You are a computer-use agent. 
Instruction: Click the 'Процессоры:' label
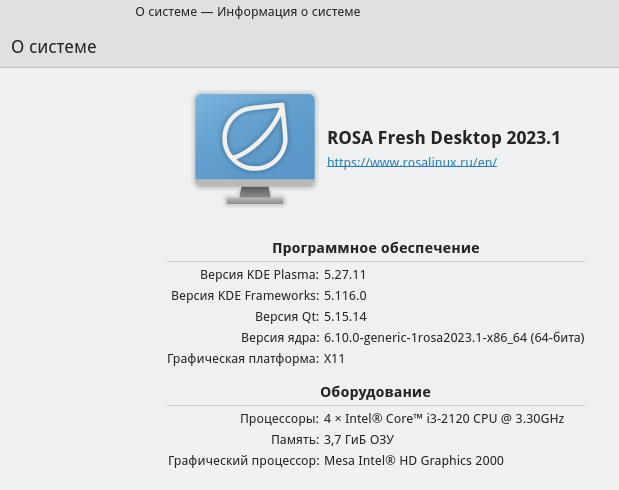pyautogui.click(x=279, y=419)
